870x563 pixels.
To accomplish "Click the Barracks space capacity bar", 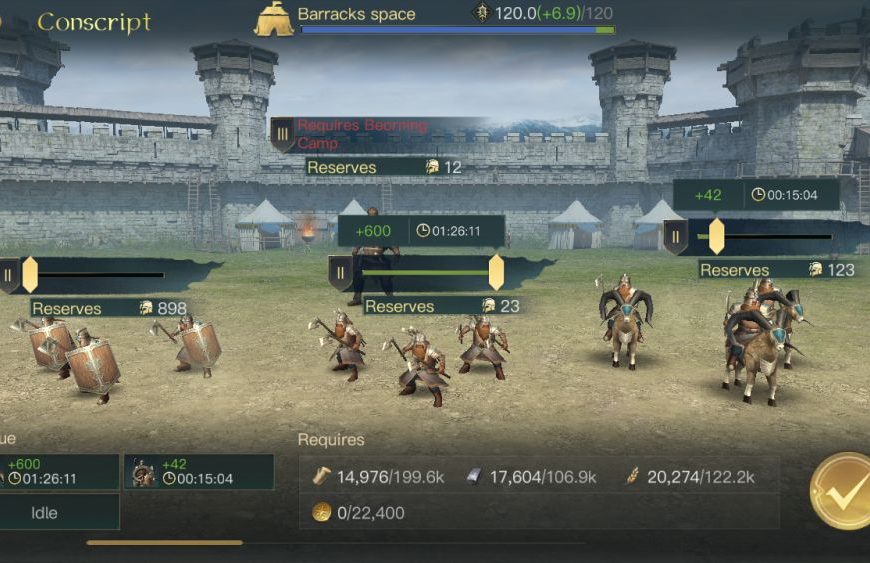I will 458,30.
